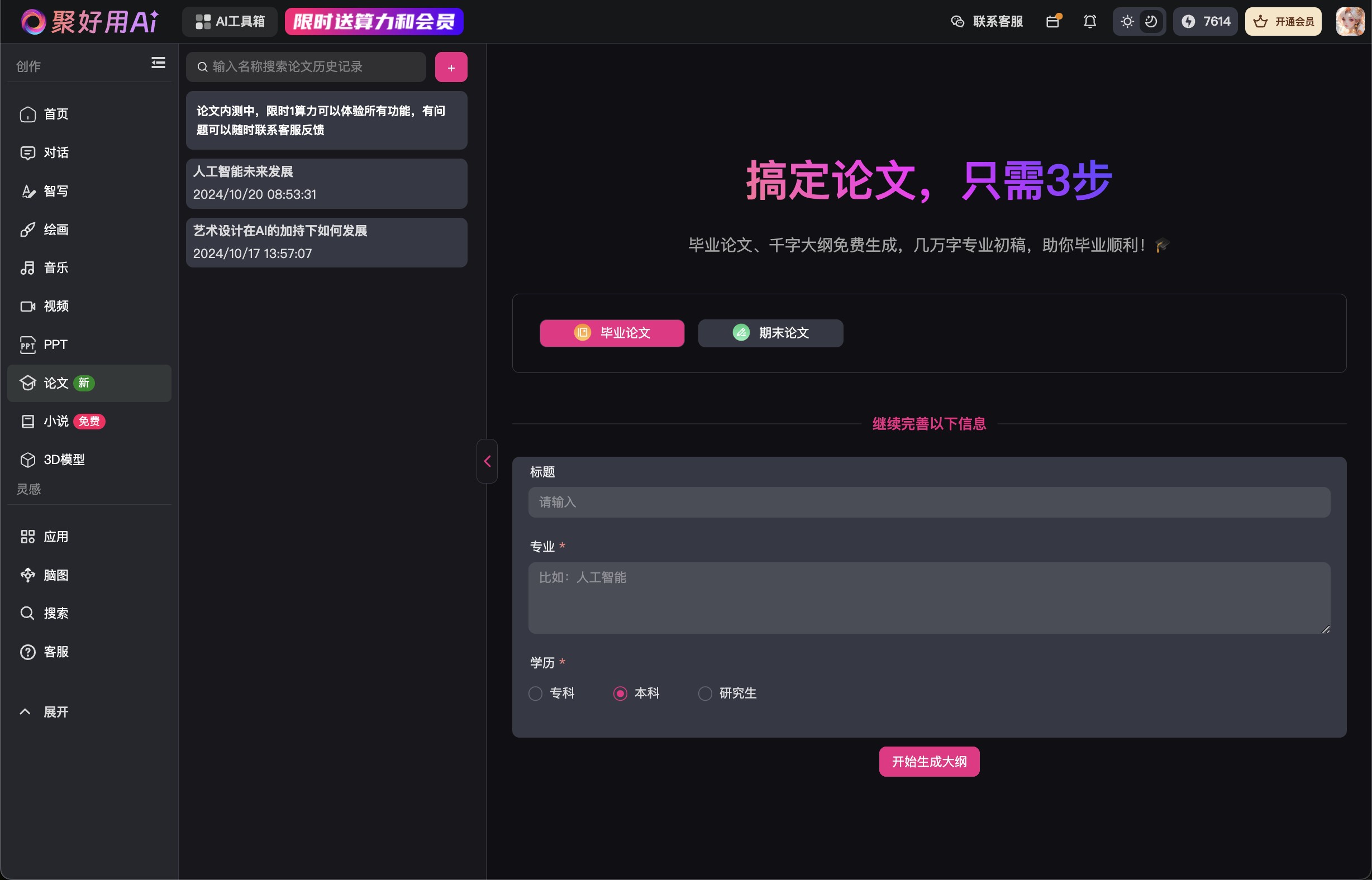The height and width of the screenshot is (880, 1372).
Task: Open the 绘画 painting sidebar item
Action: click(55, 229)
